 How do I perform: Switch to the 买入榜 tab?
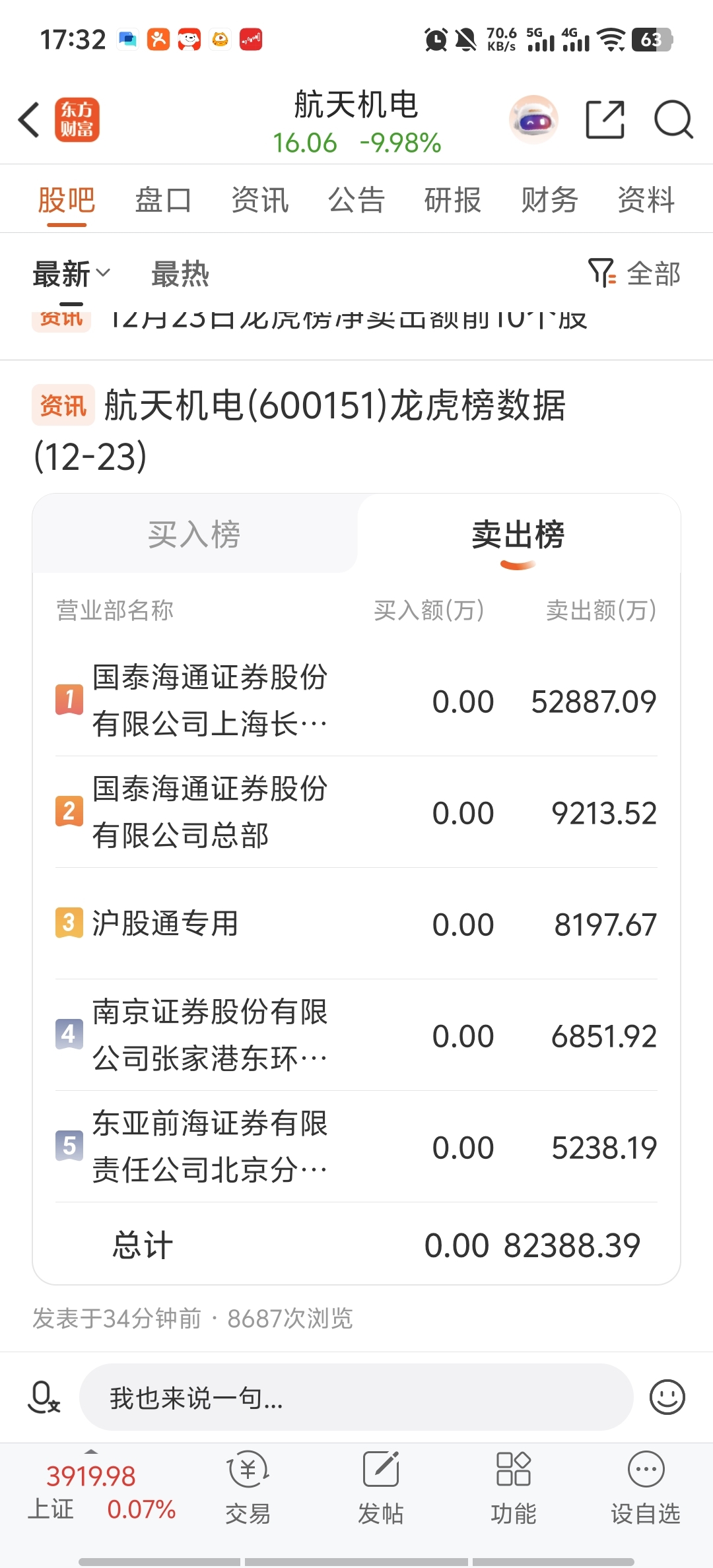click(195, 534)
